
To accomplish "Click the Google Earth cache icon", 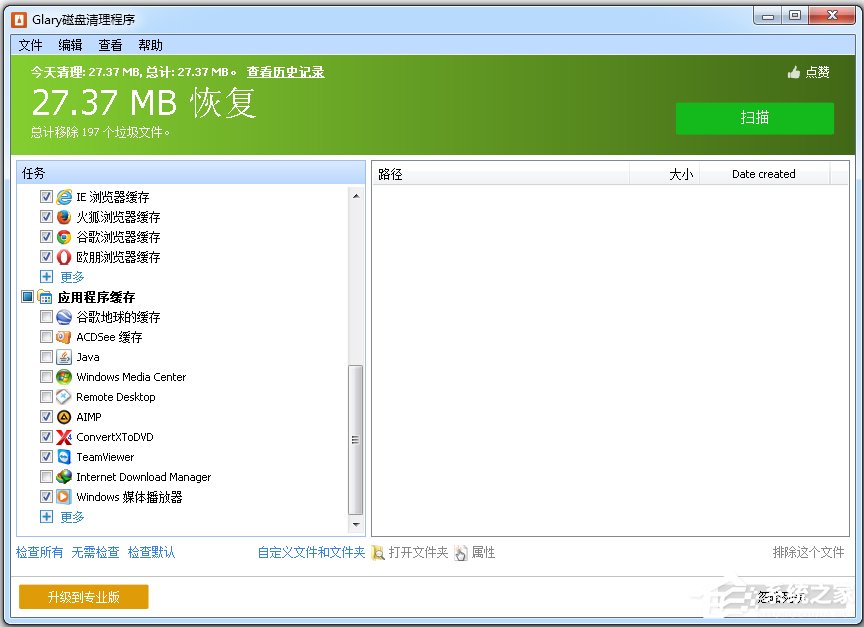I will [x=64, y=317].
